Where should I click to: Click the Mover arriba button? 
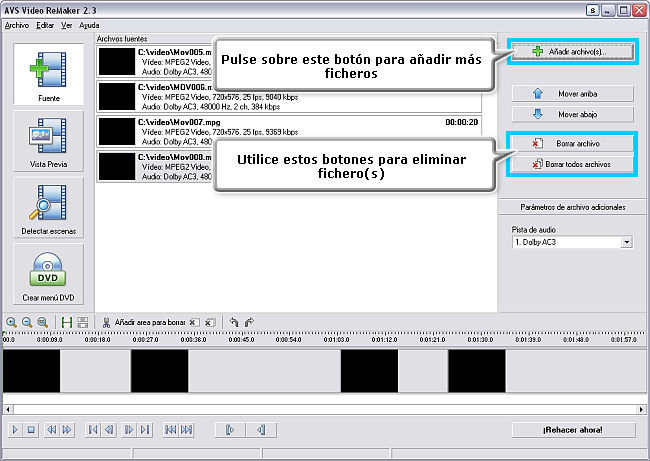click(572, 94)
